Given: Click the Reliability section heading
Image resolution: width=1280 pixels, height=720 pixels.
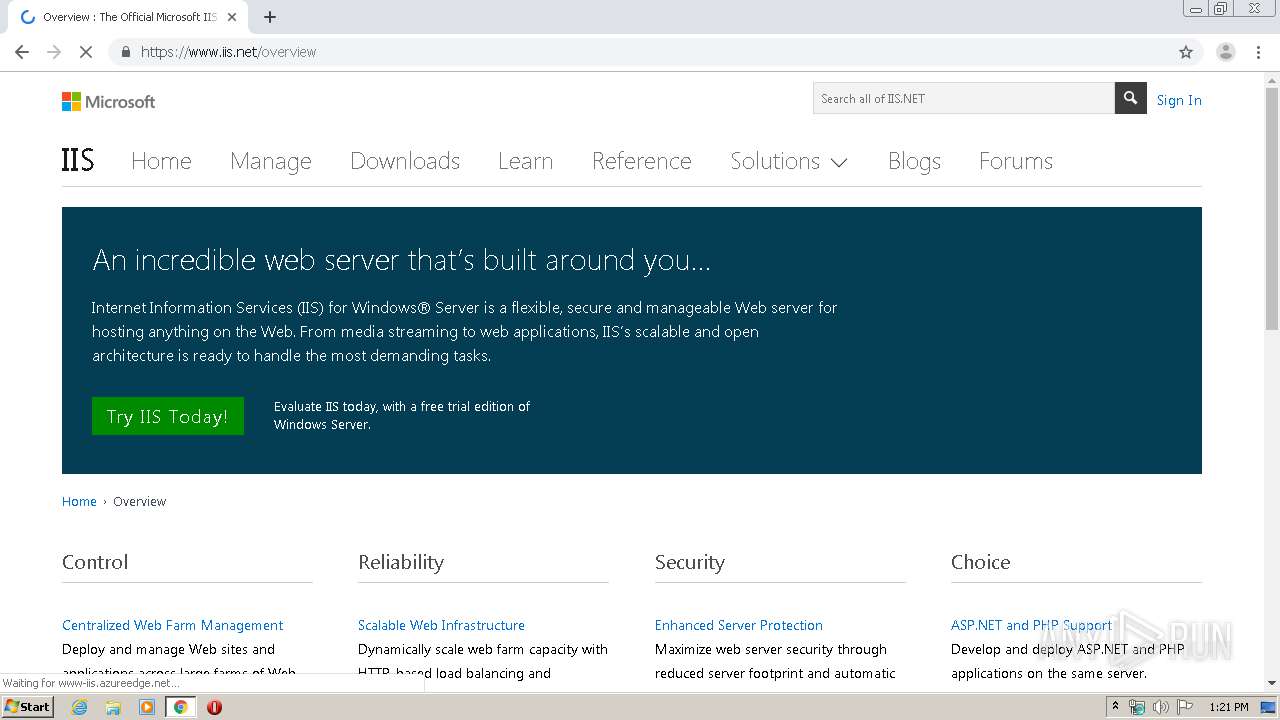Looking at the screenshot, I should point(401,562).
